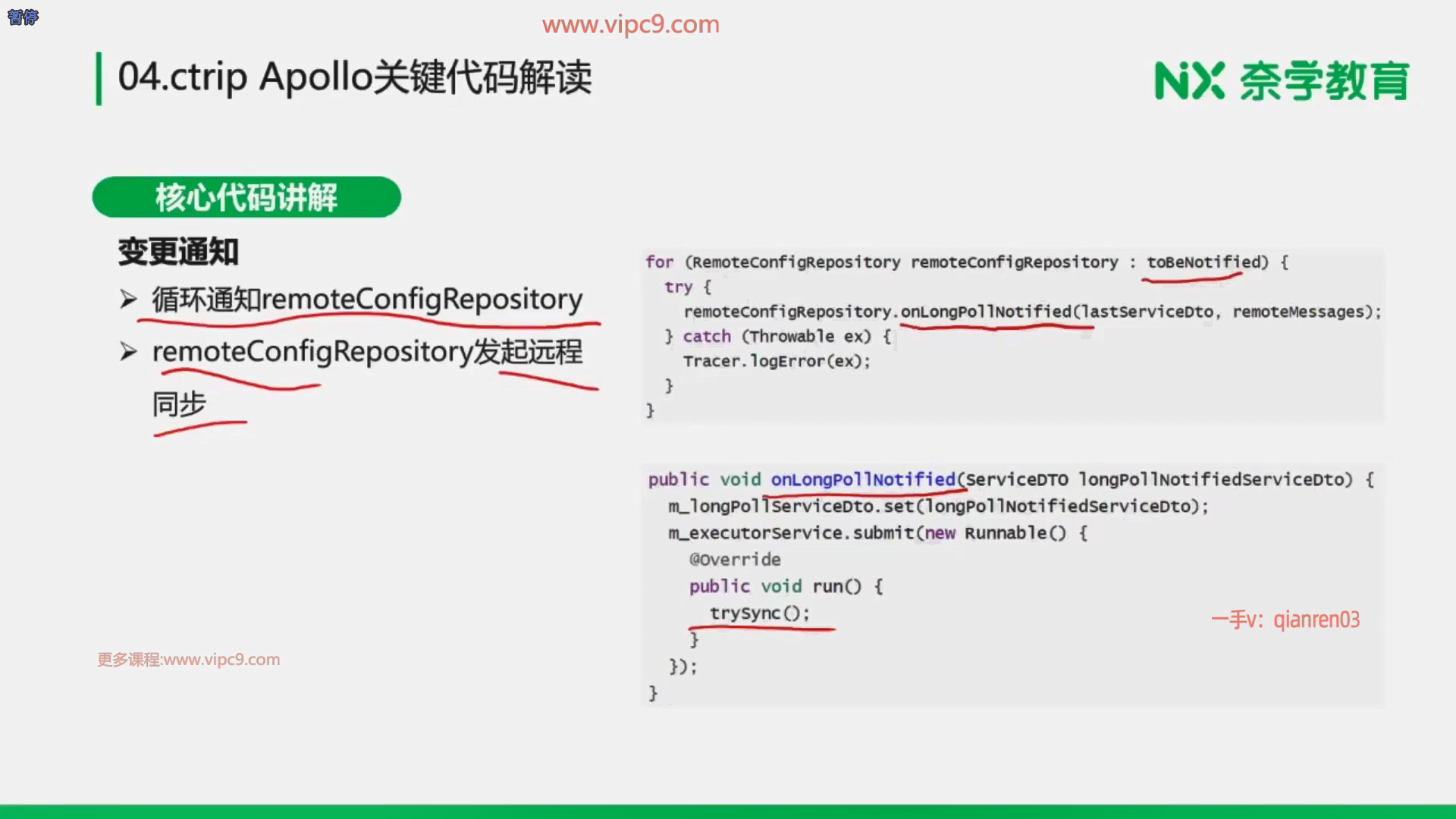Click the www.vipc9.com watermark link at top
Image resolution: width=1456 pixels, height=819 pixels.
click(630, 24)
